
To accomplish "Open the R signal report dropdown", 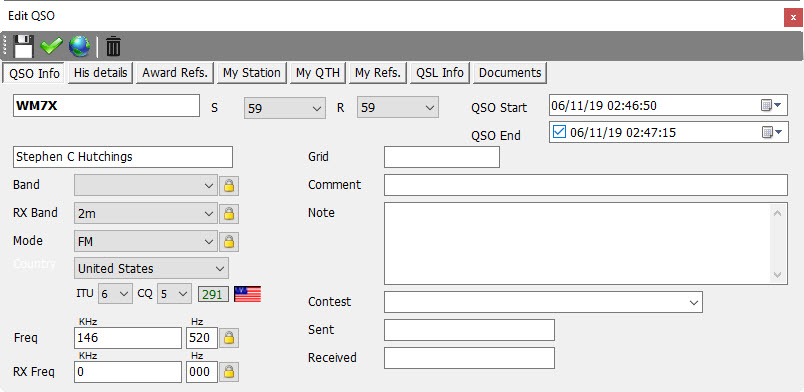I will [429, 108].
